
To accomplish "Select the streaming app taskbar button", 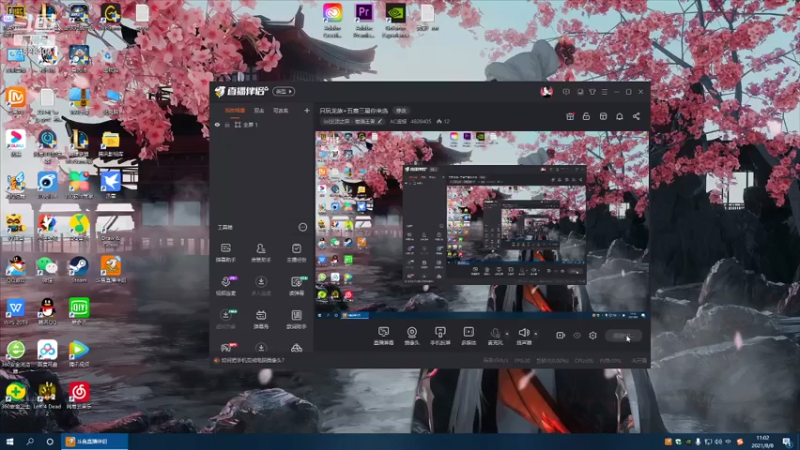I will 94,441.
